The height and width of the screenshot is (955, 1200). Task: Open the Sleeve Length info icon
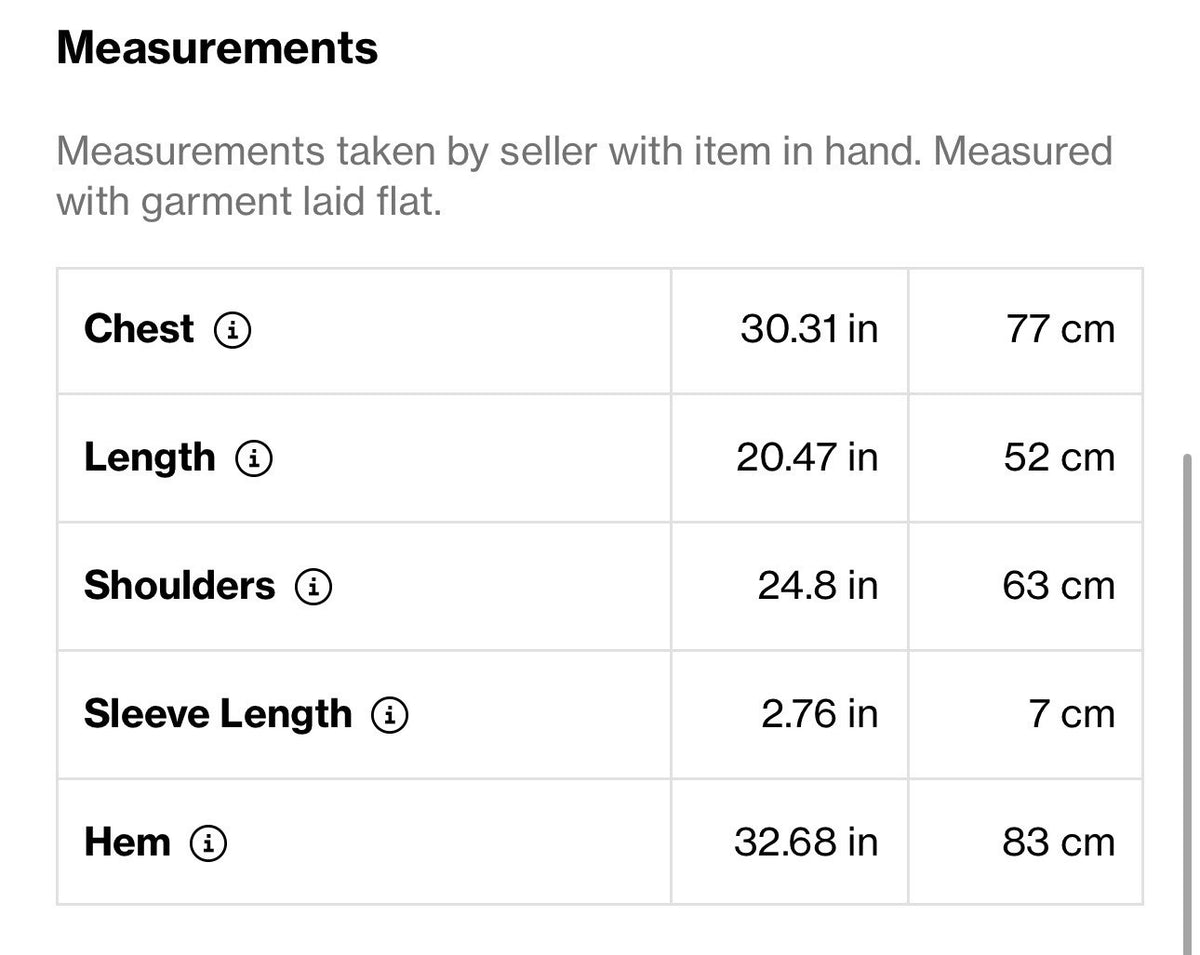[390, 714]
